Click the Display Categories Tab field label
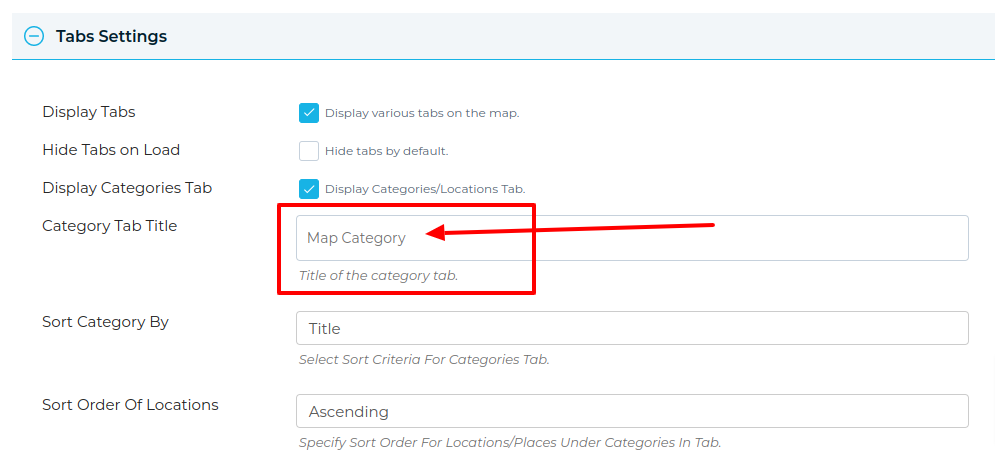 tap(127, 188)
